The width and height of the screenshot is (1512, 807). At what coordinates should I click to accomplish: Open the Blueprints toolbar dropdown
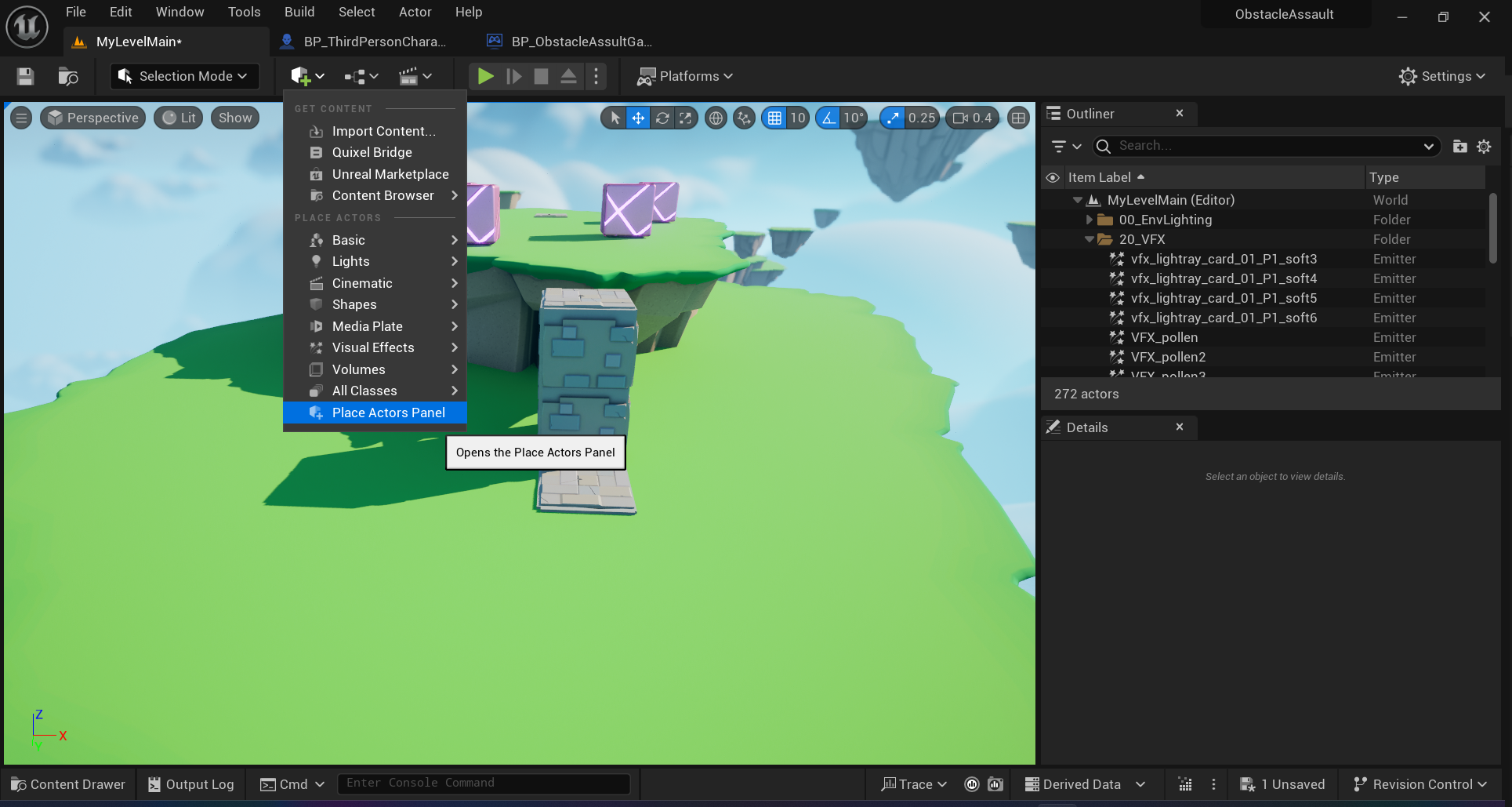coord(361,76)
